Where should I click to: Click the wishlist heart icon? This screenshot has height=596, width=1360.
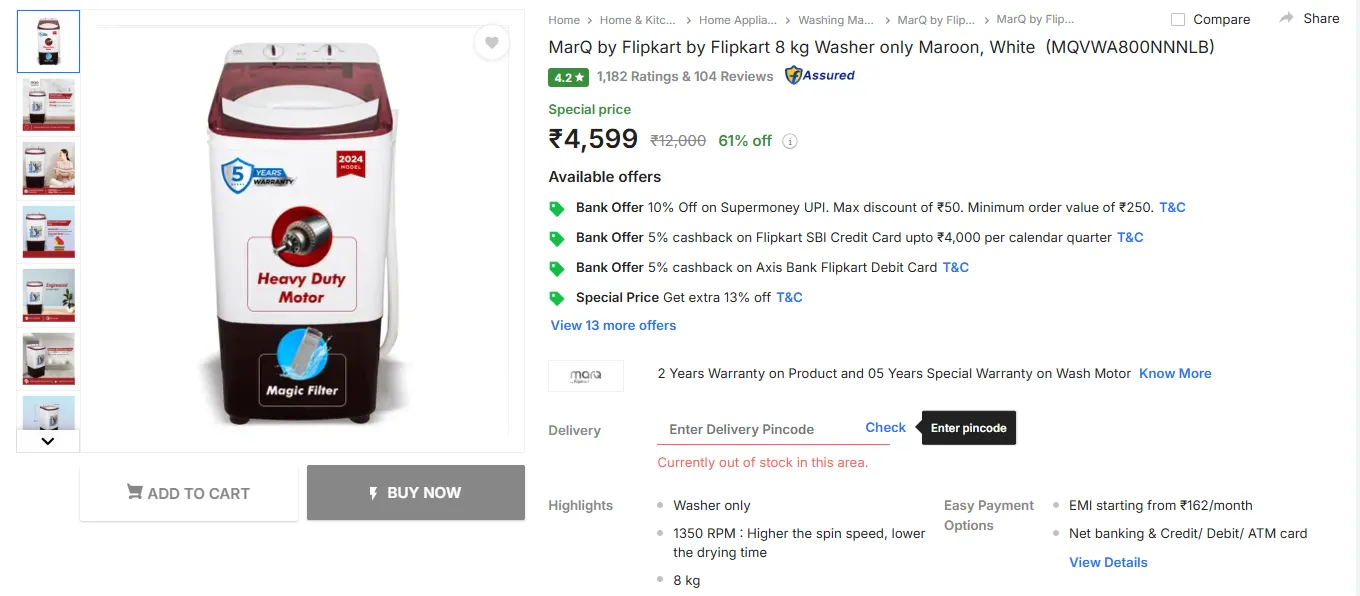(x=492, y=43)
